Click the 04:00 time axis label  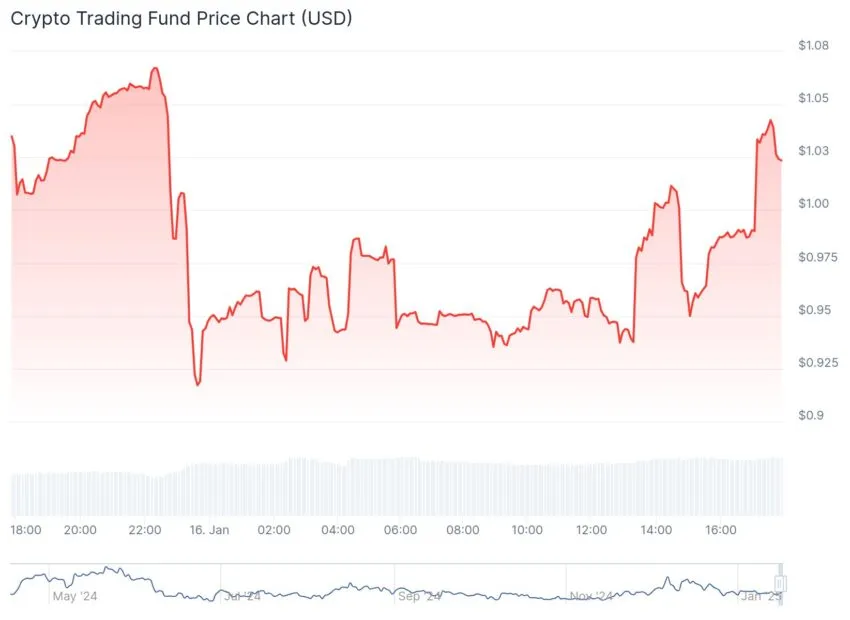(x=338, y=530)
